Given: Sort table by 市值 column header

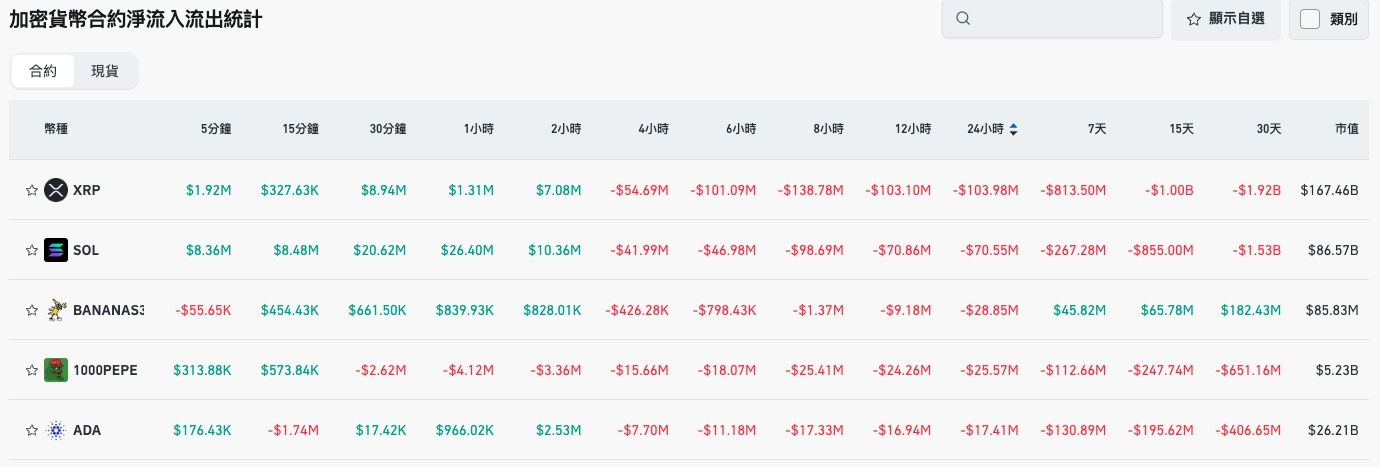Looking at the screenshot, I should coord(1346,129).
